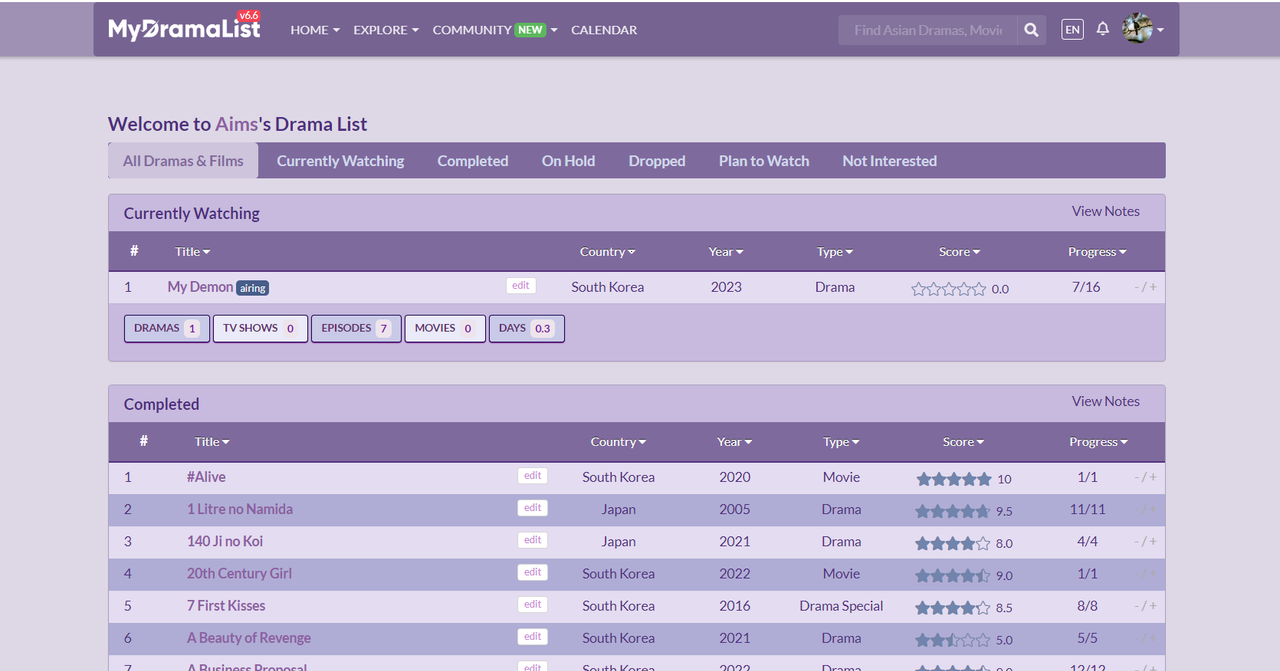
Task: Open the My Demon drama page
Action: point(200,287)
